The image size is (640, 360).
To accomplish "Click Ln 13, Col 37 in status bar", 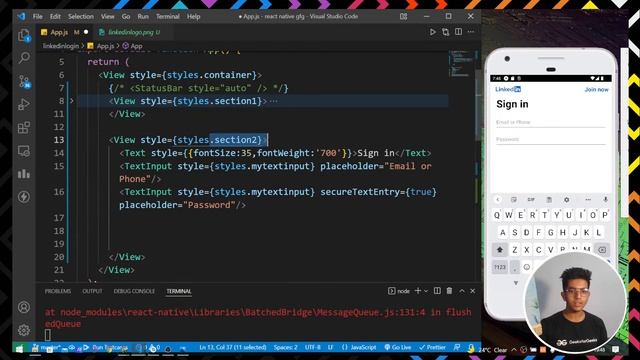I will [233, 347].
